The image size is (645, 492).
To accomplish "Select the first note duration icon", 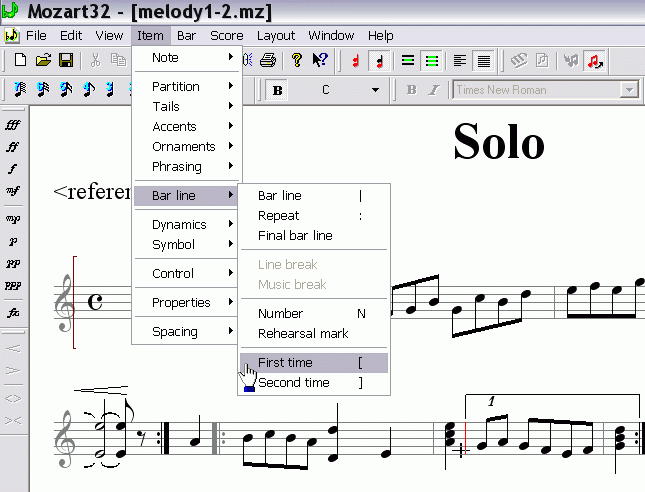I will coord(20,89).
